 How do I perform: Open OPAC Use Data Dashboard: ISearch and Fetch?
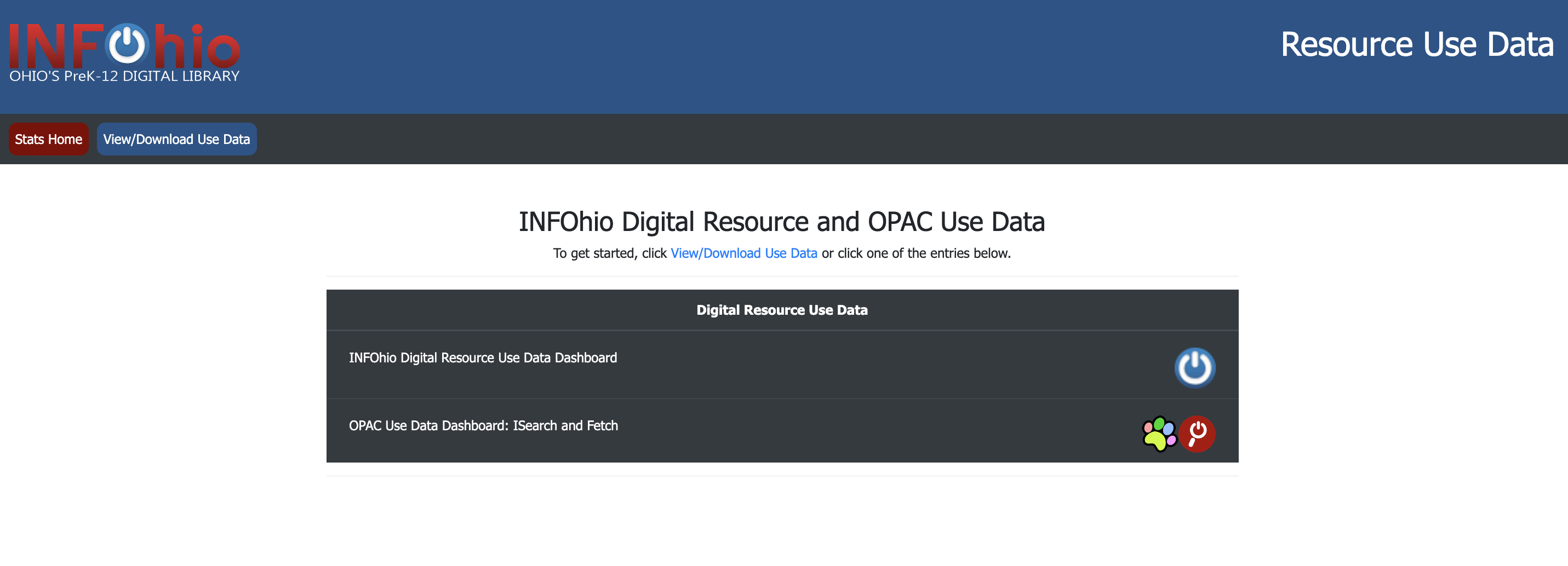(483, 425)
